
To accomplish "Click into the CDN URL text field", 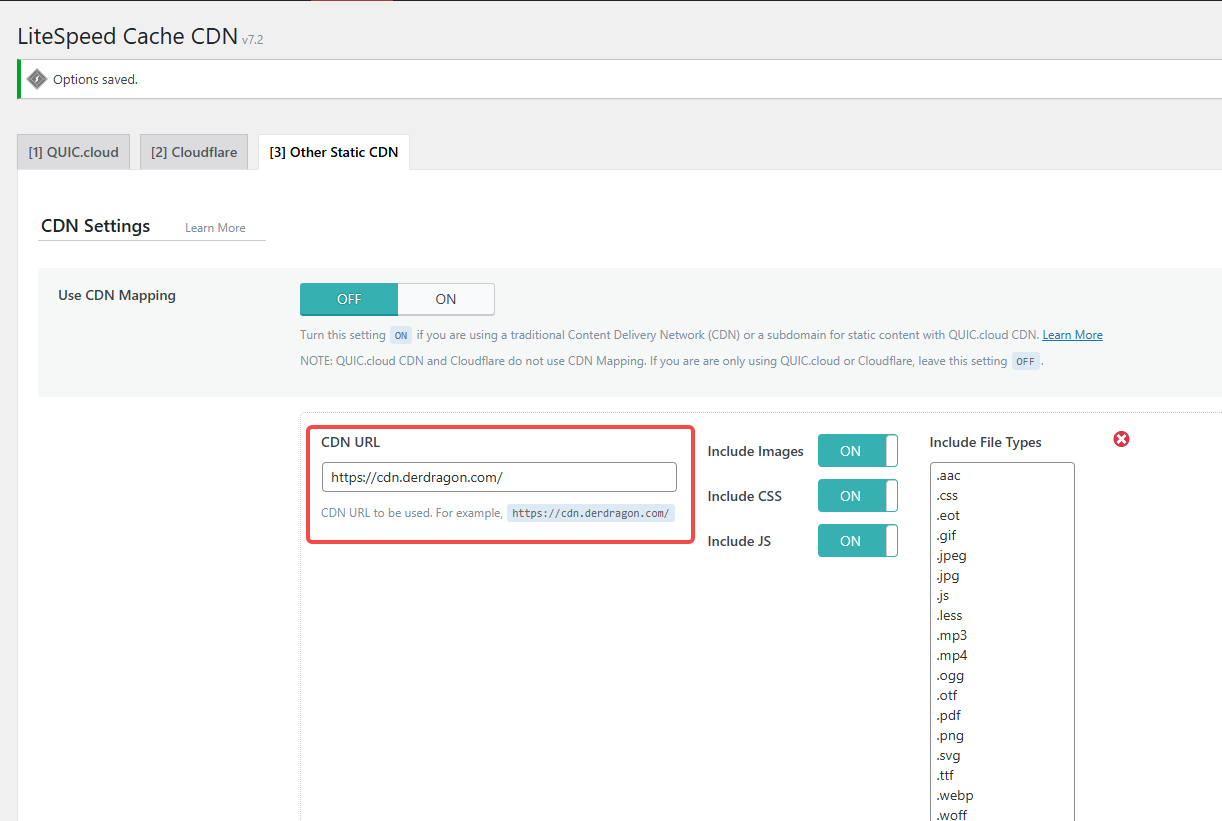I will point(499,477).
